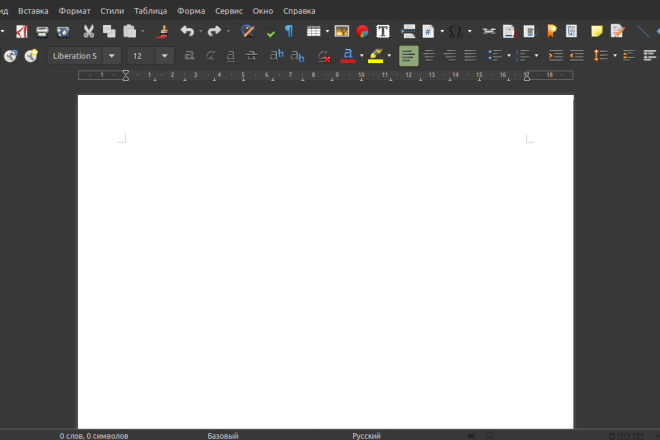The image size is (660, 440).
Task: Click the Undo arrow button
Action: point(187,31)
